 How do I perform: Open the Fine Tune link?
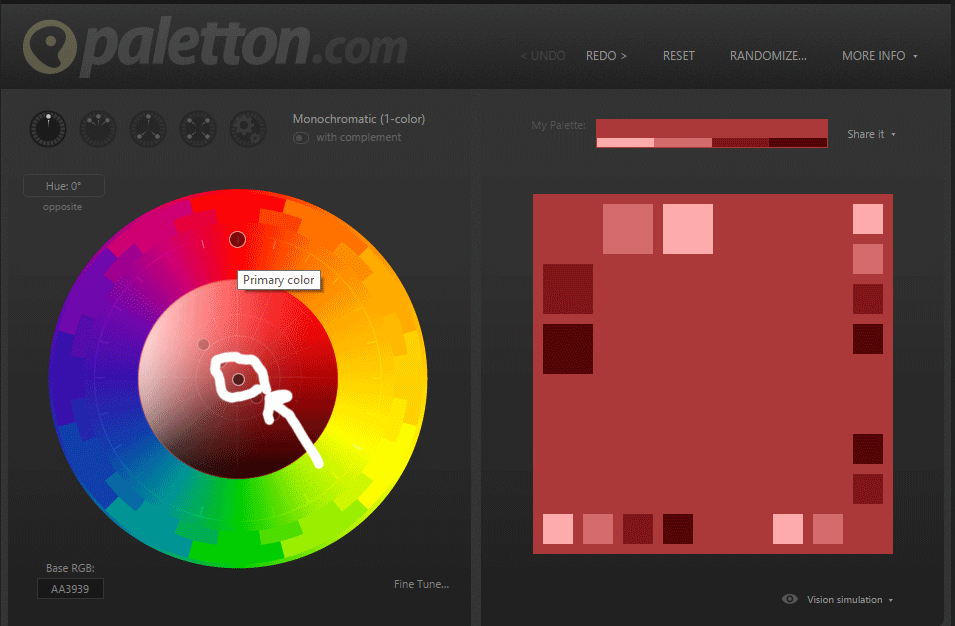pos(421,584)
